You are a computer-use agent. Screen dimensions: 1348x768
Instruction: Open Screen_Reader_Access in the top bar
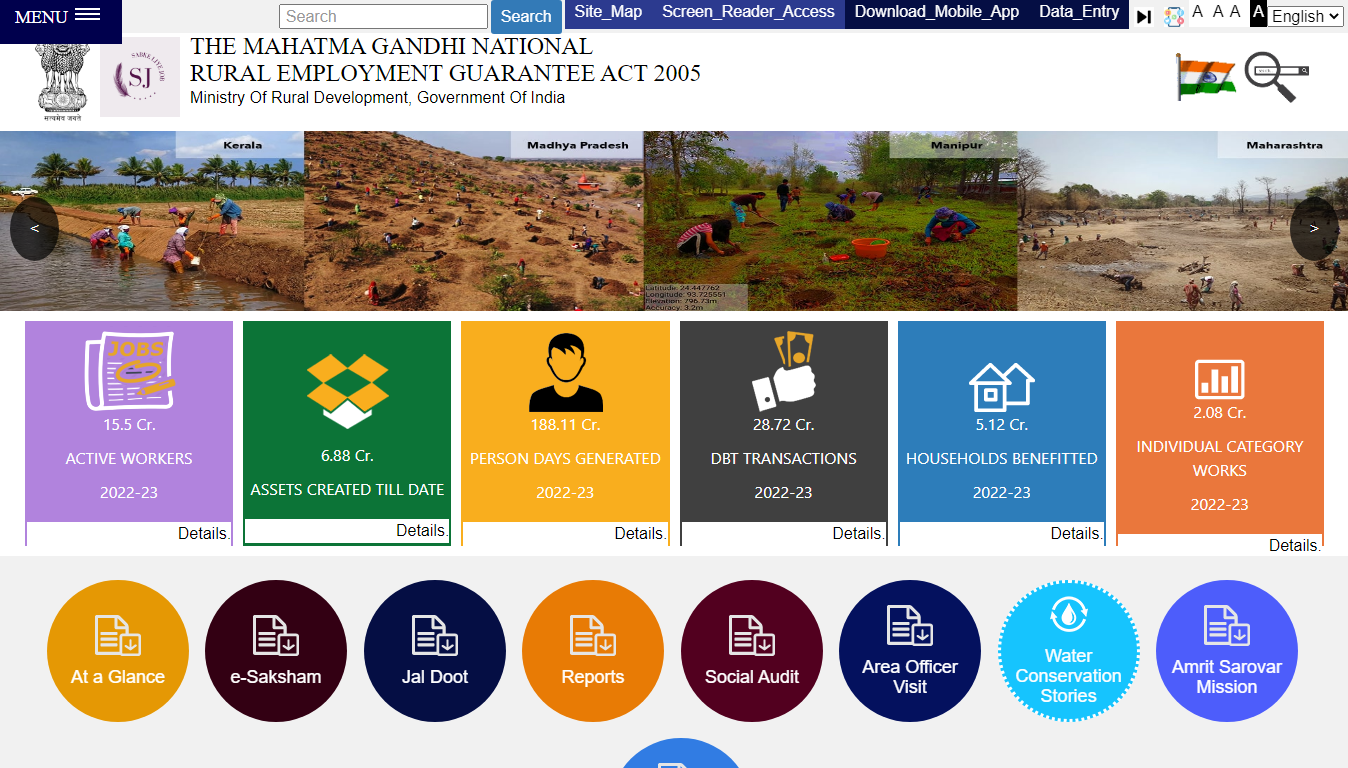point(748,12)
